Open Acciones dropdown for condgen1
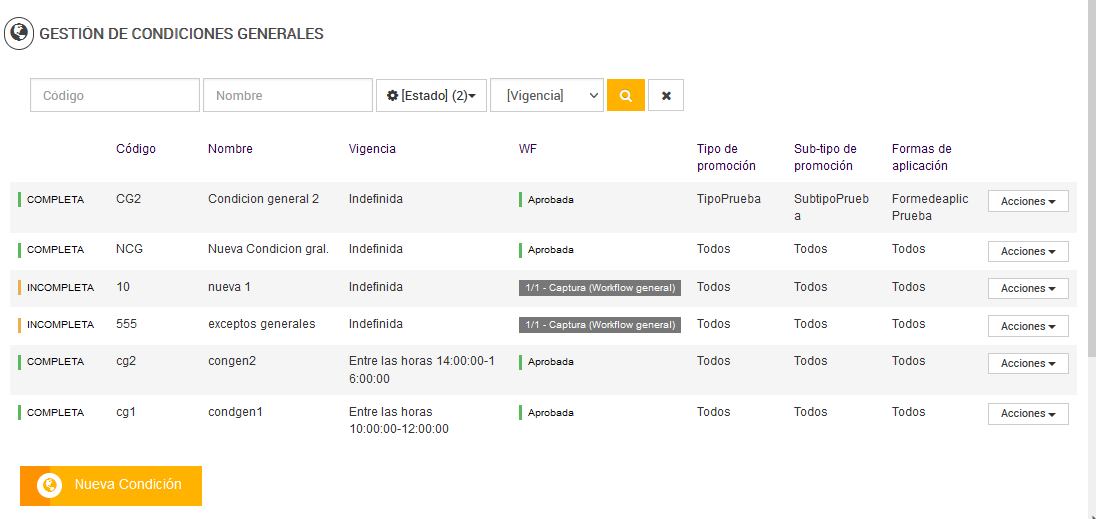The width and height of the screenshot is (1096, 519). click(1028, 413)
